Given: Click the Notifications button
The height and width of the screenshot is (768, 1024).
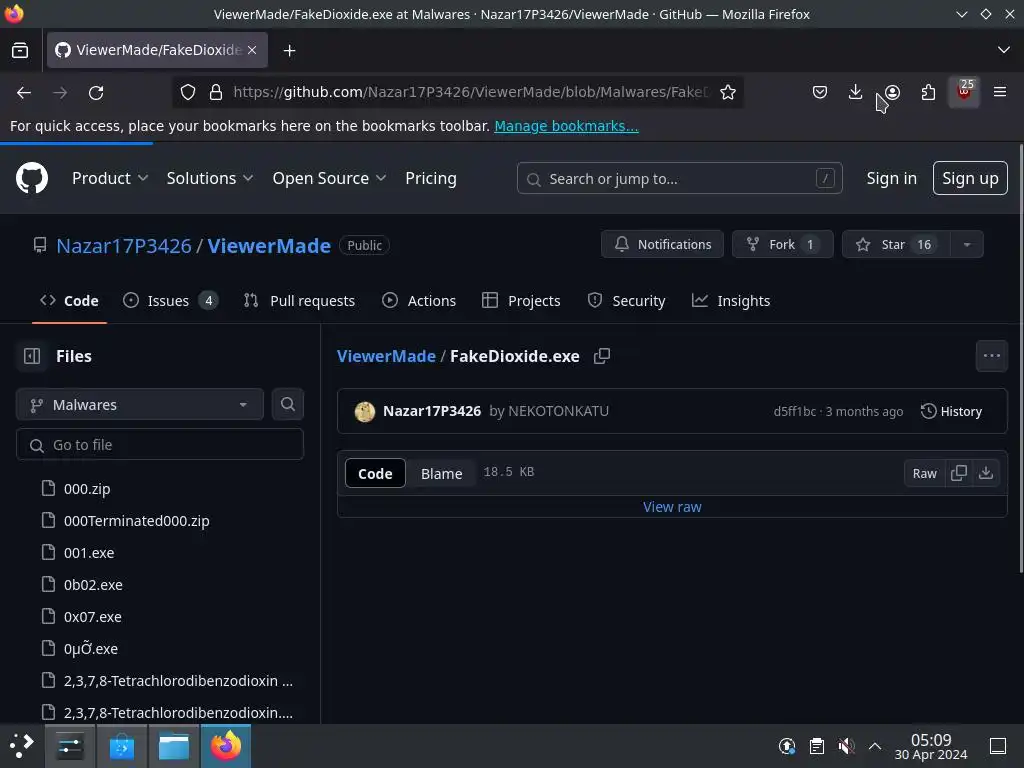Looking at the screenshot, I should click(662, 244).
